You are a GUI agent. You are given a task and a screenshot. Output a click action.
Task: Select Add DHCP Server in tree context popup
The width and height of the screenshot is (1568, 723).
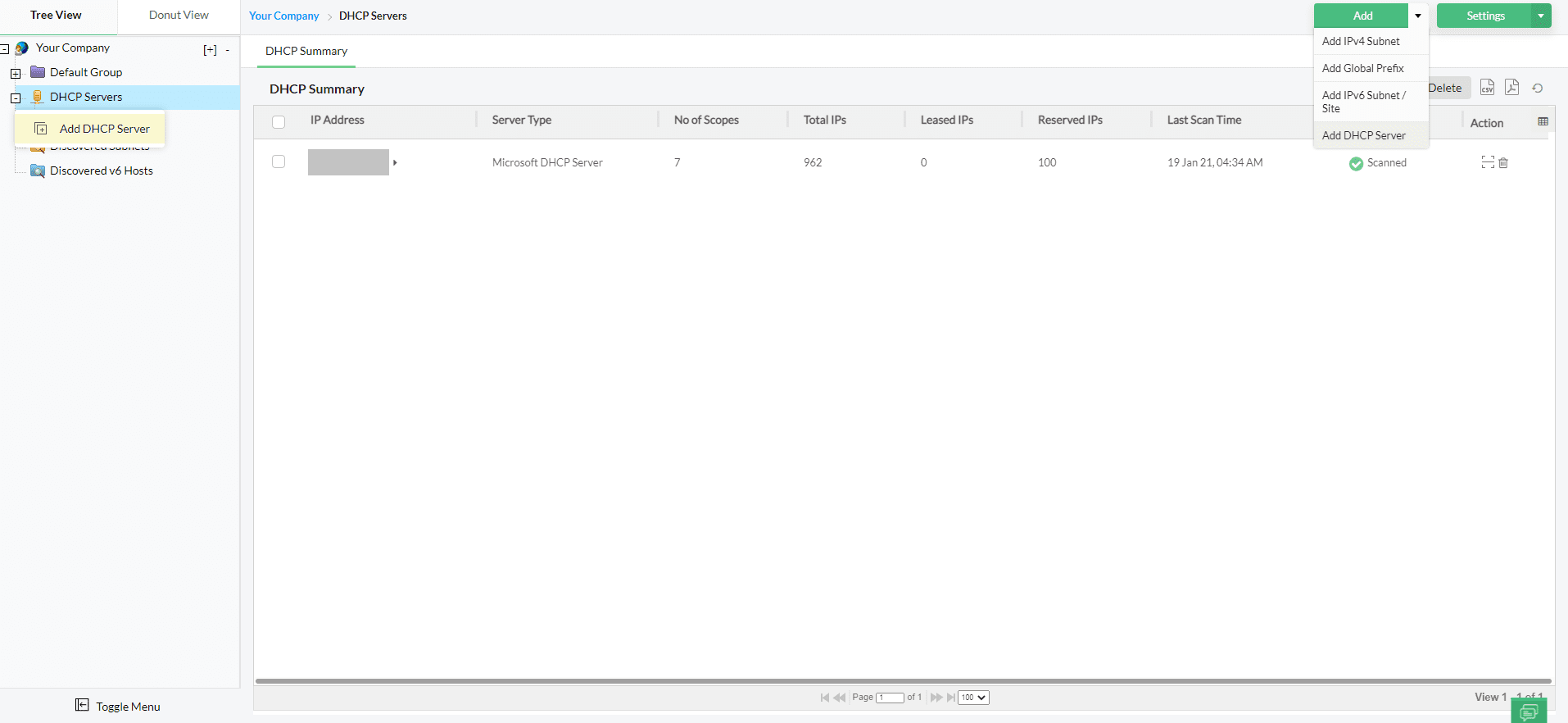pyautogui.click(x=90, y=129)
